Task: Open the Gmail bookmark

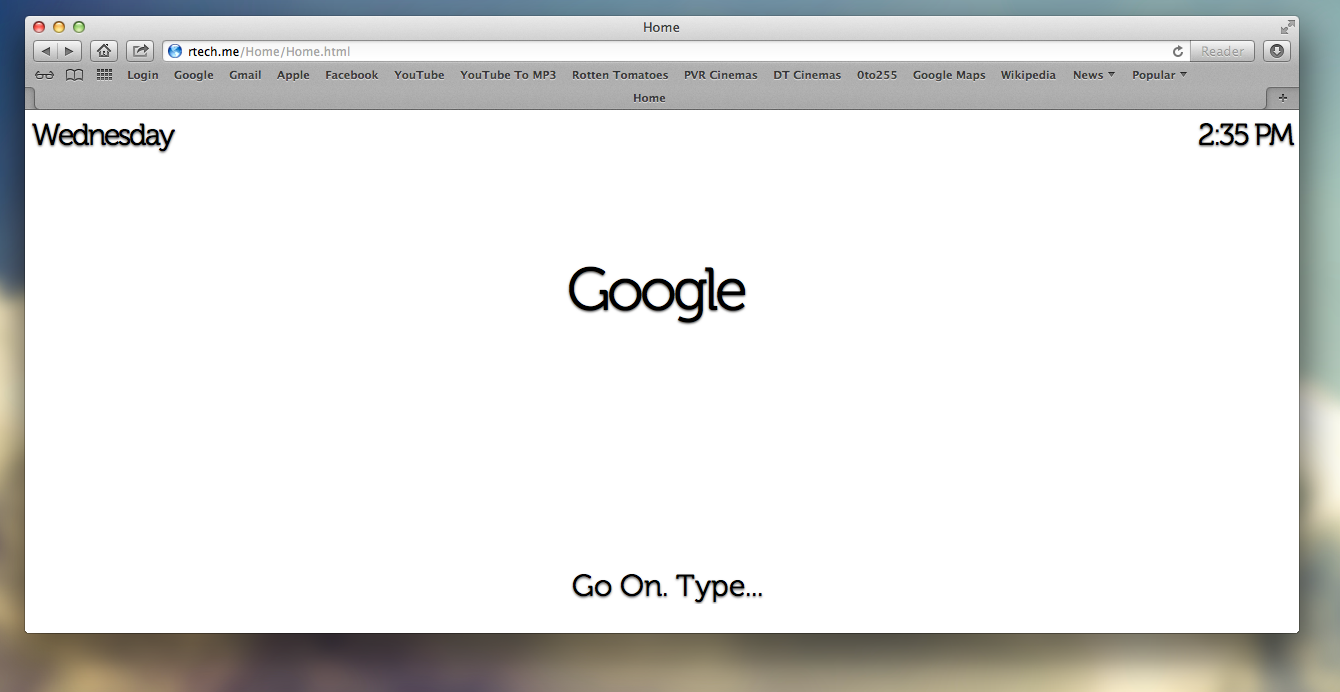Action: (x=245, y=75)
